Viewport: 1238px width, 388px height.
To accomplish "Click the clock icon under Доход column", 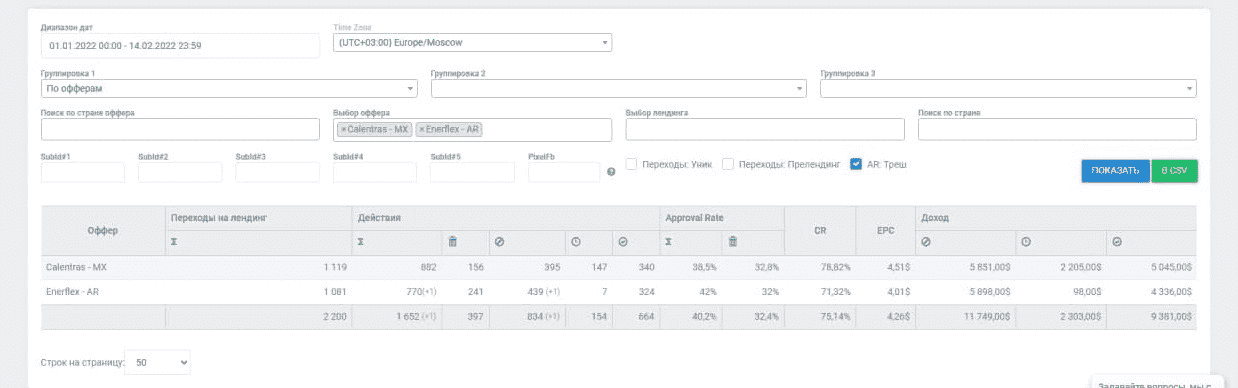I will click(1026, 242).
